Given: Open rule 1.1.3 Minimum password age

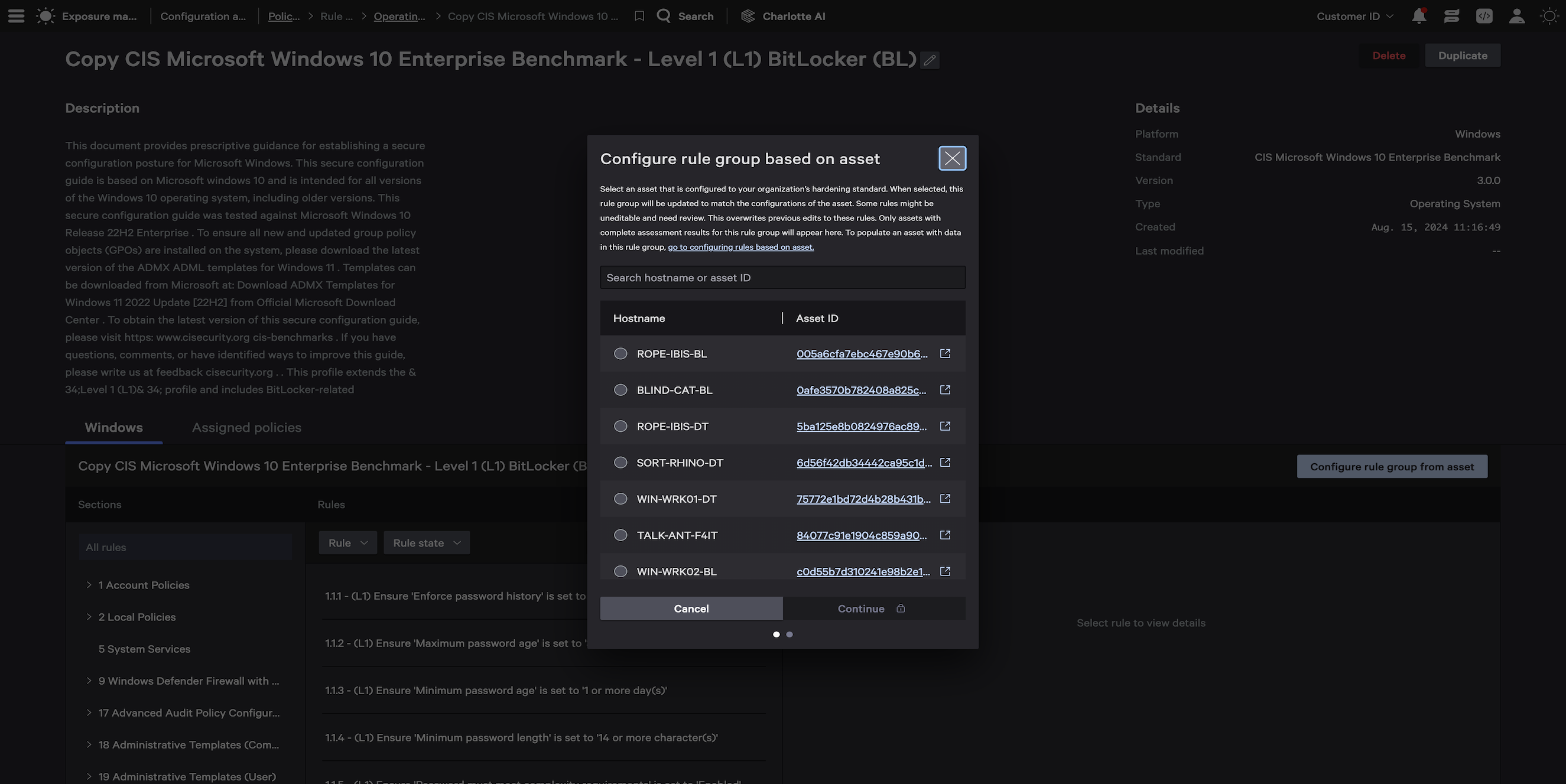Looking at the screenshot, I should pyautogui.click(x=495, y=691).
